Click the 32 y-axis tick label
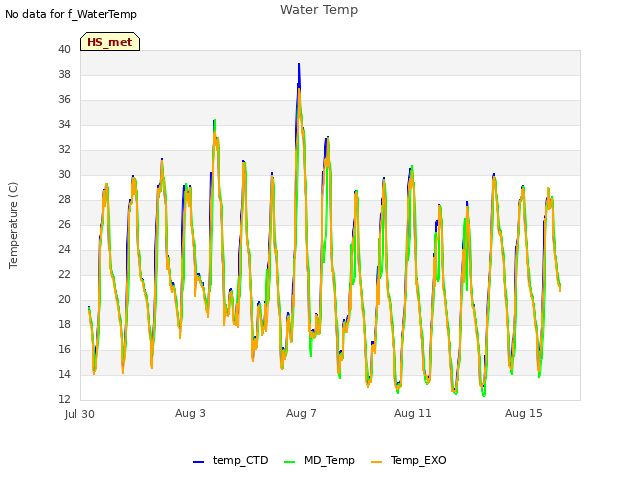The height and width of the screenshot is (480, 640). (x=64, y=149)
